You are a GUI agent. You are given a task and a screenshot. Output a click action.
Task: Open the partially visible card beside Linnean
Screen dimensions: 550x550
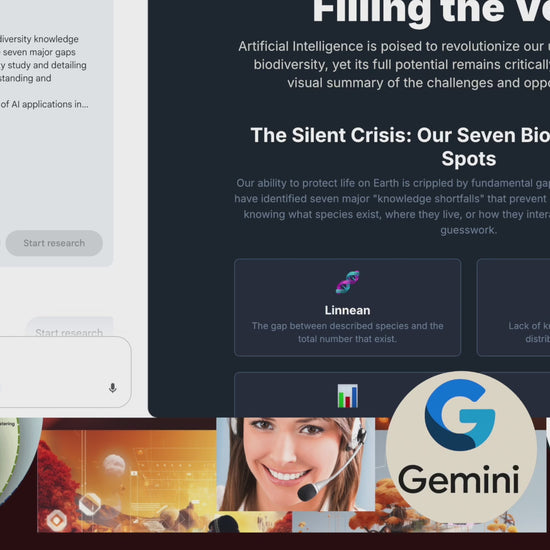coord(513,307)
